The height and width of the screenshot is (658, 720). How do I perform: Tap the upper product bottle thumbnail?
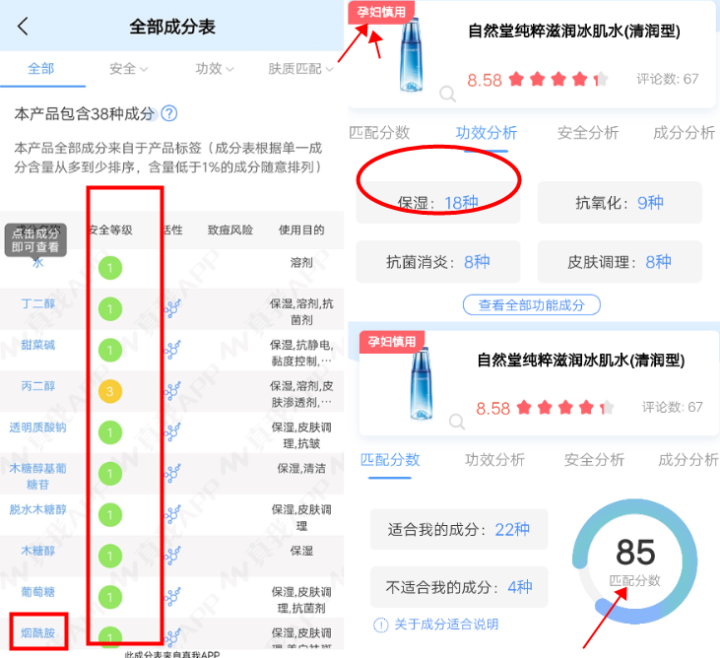pos(411,55)
